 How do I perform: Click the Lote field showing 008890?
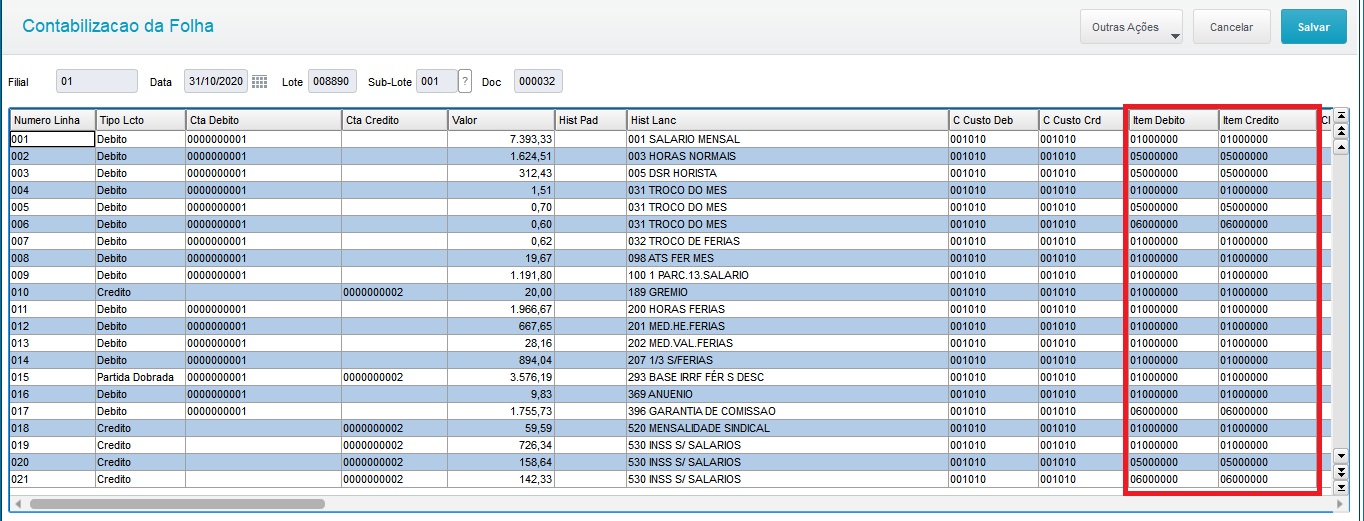pyautogui.click(x=332, y=82)
